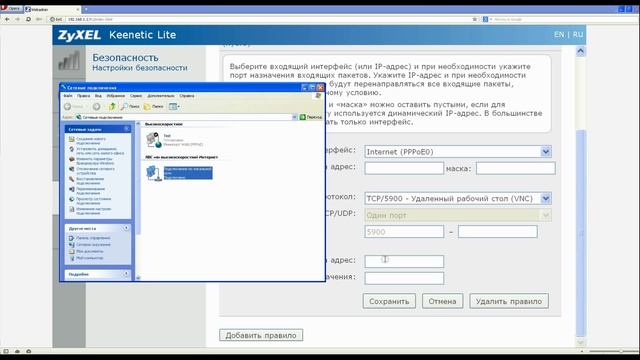Switch router interface language to EN
The image size is (640, 360).
[x=559, y=35]
